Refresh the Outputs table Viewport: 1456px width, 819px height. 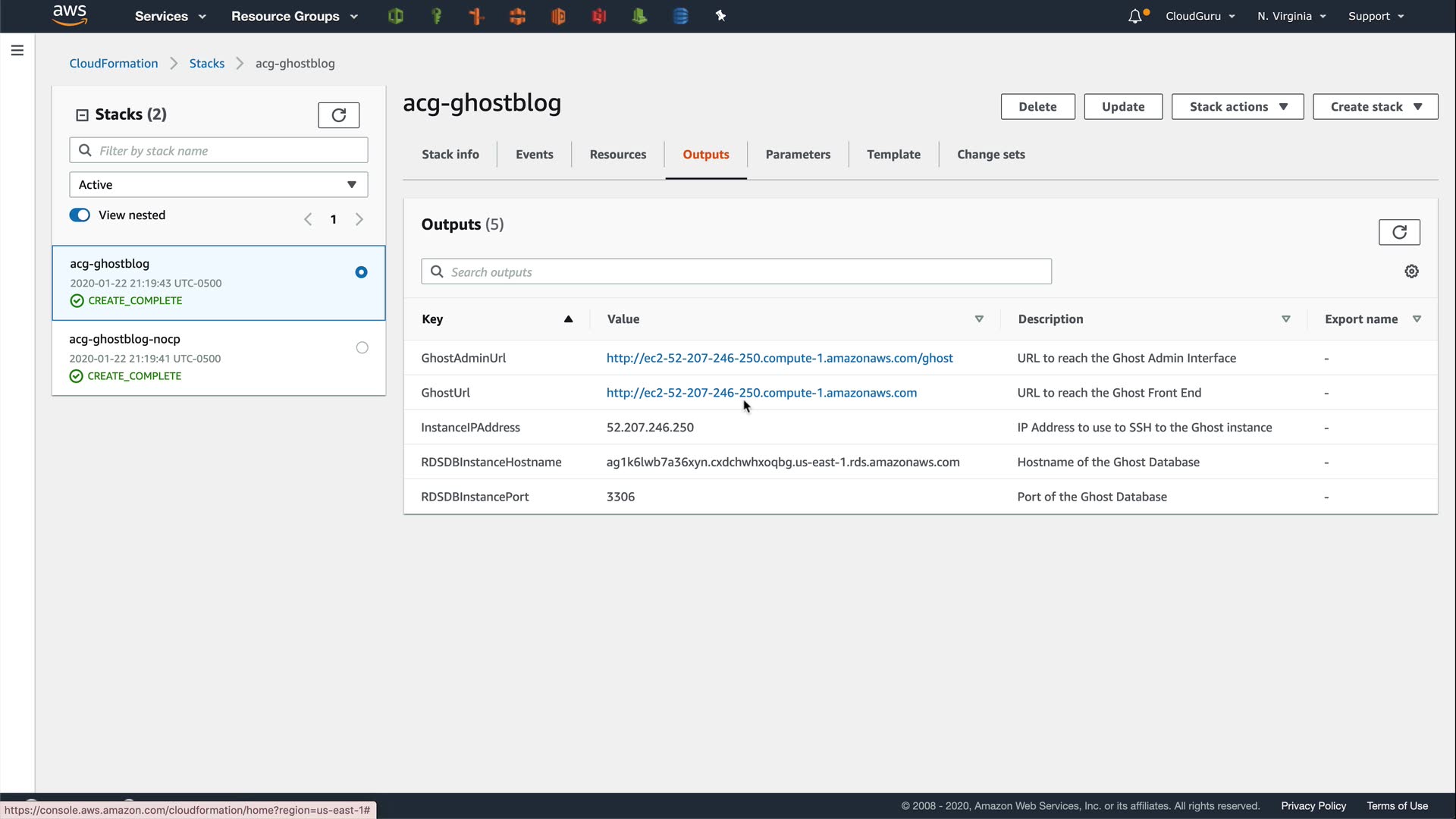pyautogui.click(x=1398, y=232)
